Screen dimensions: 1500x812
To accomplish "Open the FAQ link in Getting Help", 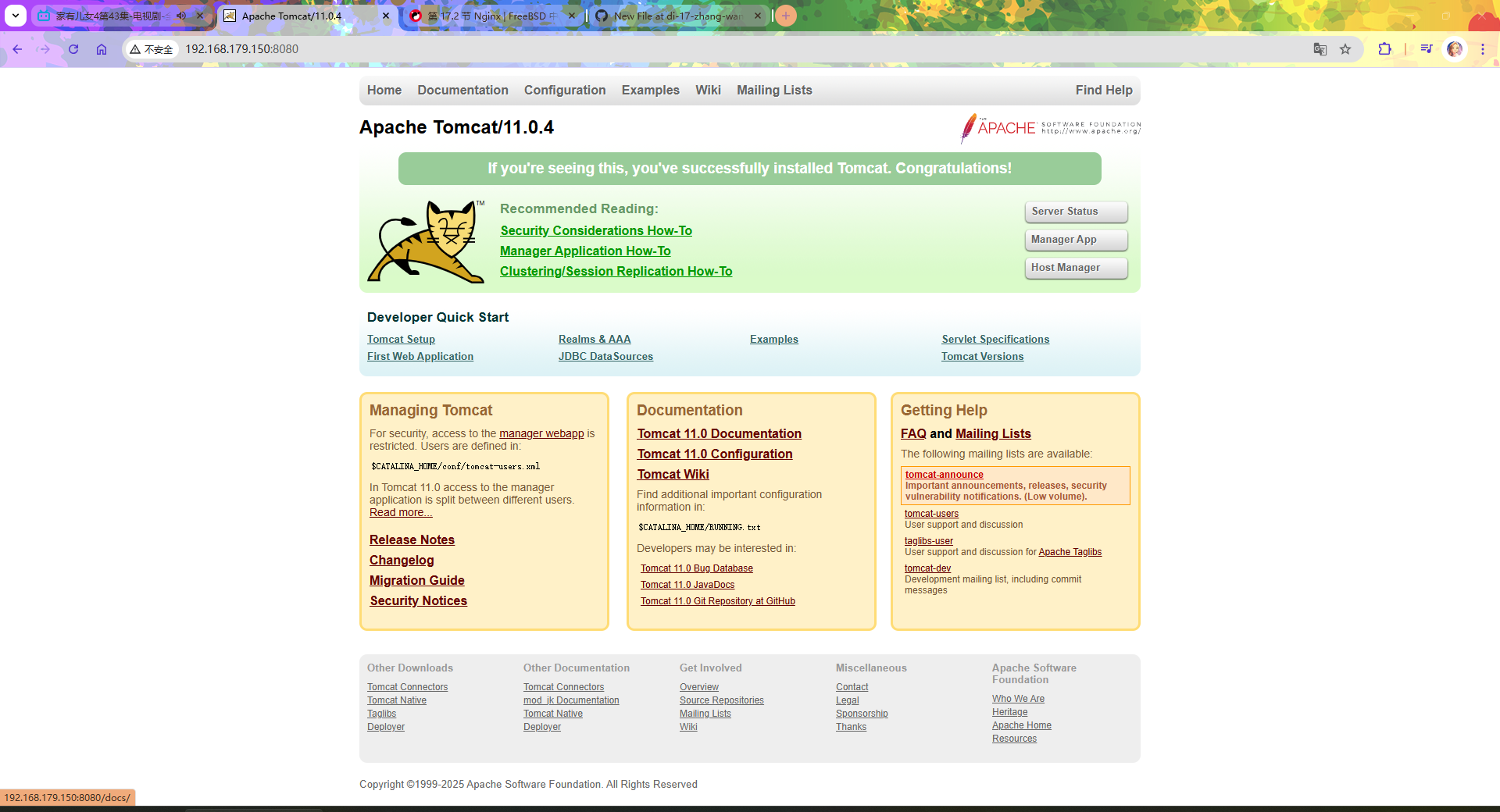I will (x=913, y=434).
